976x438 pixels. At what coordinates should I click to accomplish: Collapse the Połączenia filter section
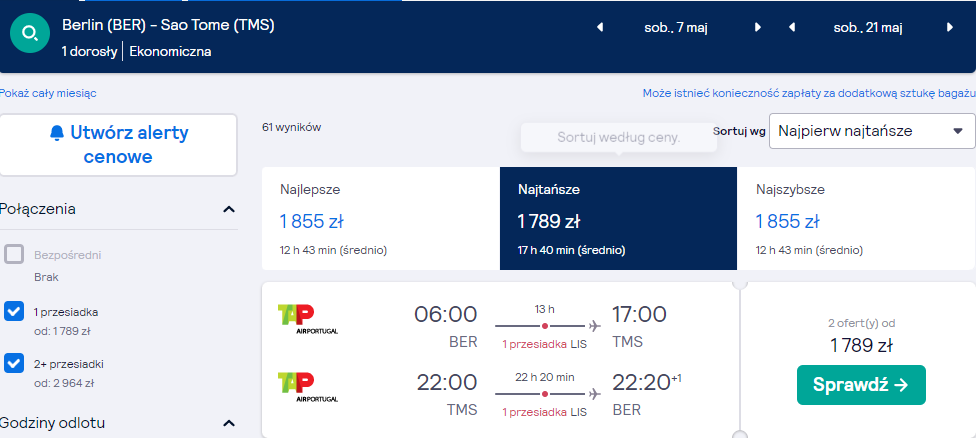[x=229, y=209]
